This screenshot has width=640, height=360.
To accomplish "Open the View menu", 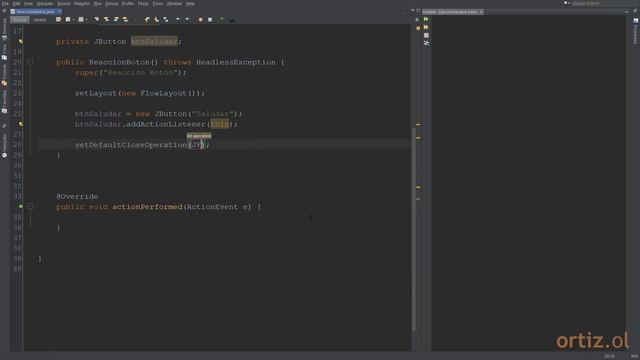I will 28,4.
